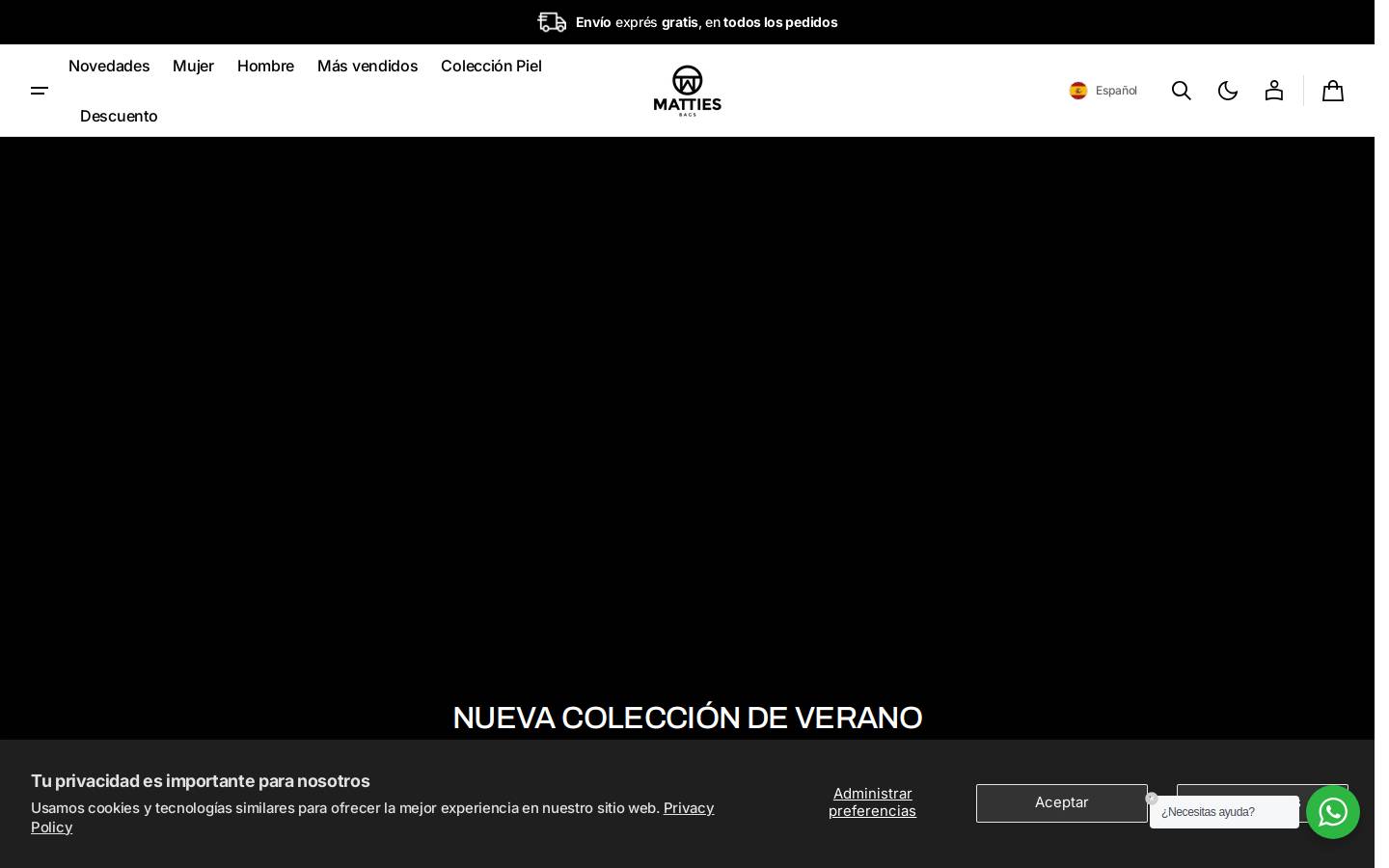1389x868 pixels.
Task: Open the Colección Piel menu item
Action: coord(491,66)
